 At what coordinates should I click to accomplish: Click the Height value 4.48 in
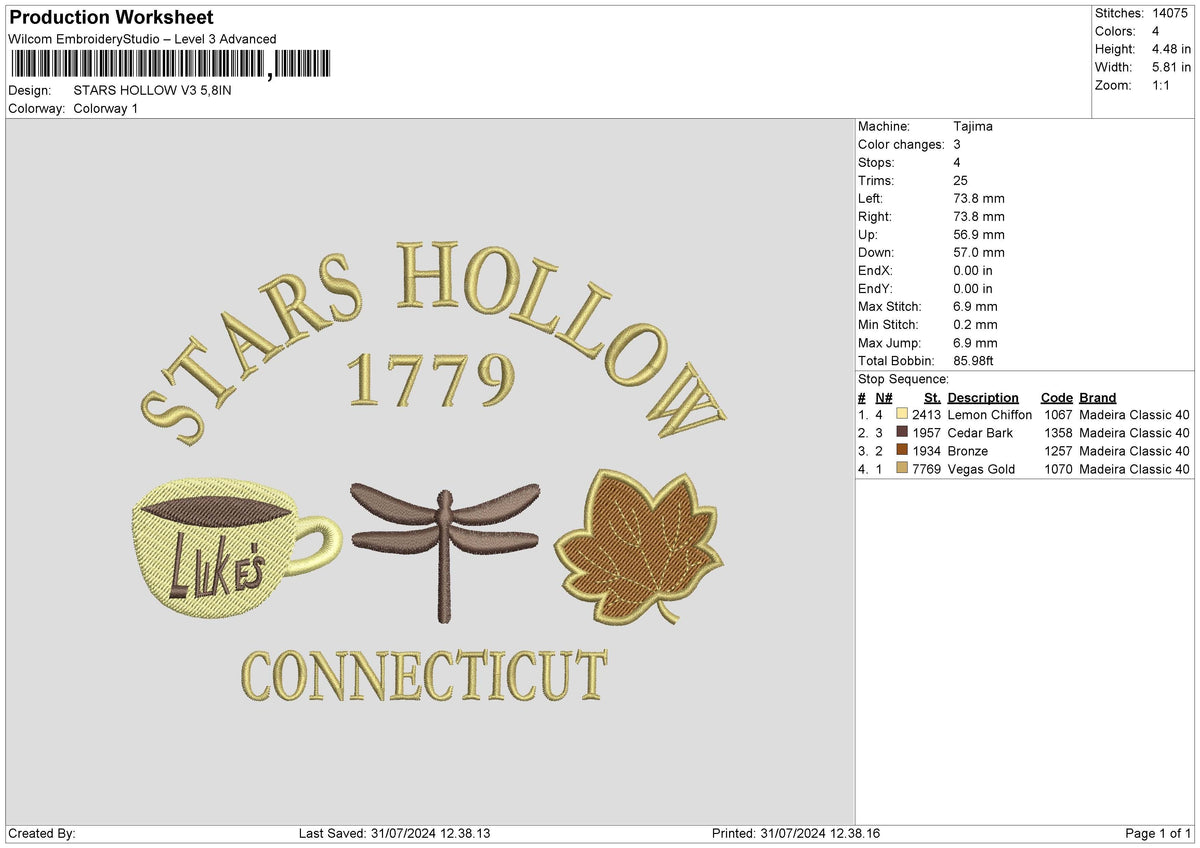point(1171,49)
